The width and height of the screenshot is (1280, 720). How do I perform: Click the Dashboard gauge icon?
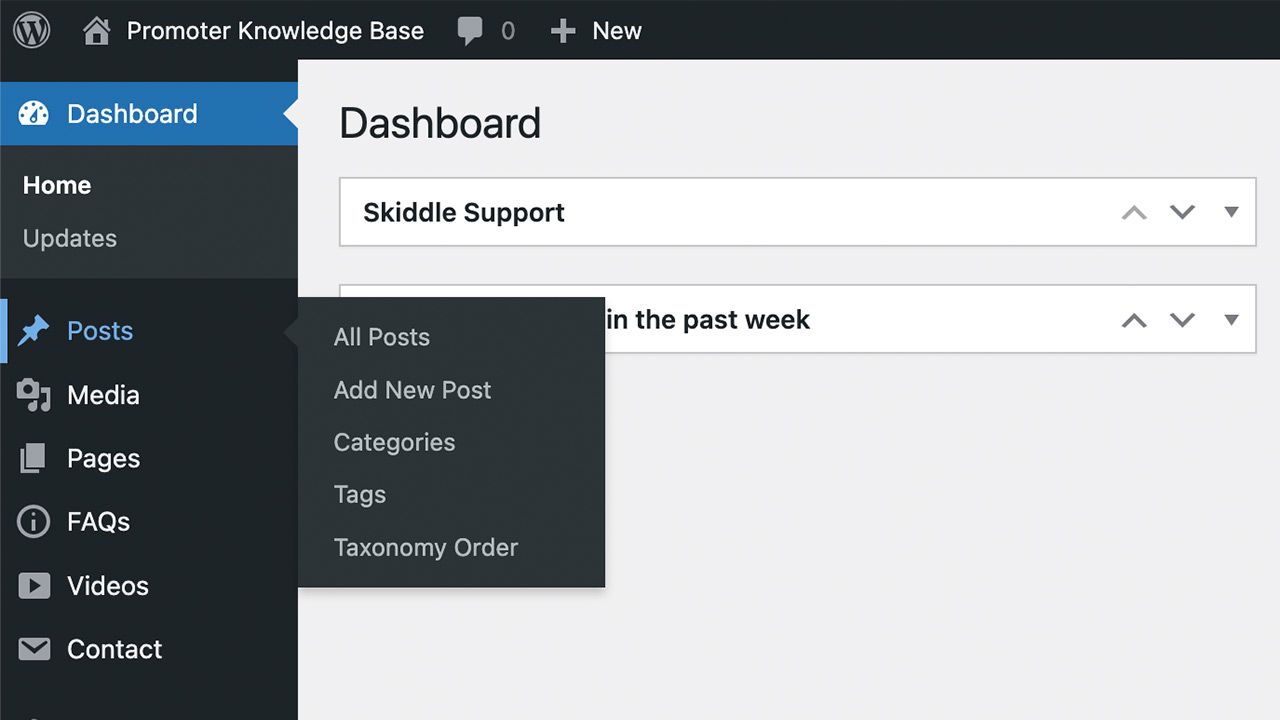pyautogui.click(x=34, y=114)
